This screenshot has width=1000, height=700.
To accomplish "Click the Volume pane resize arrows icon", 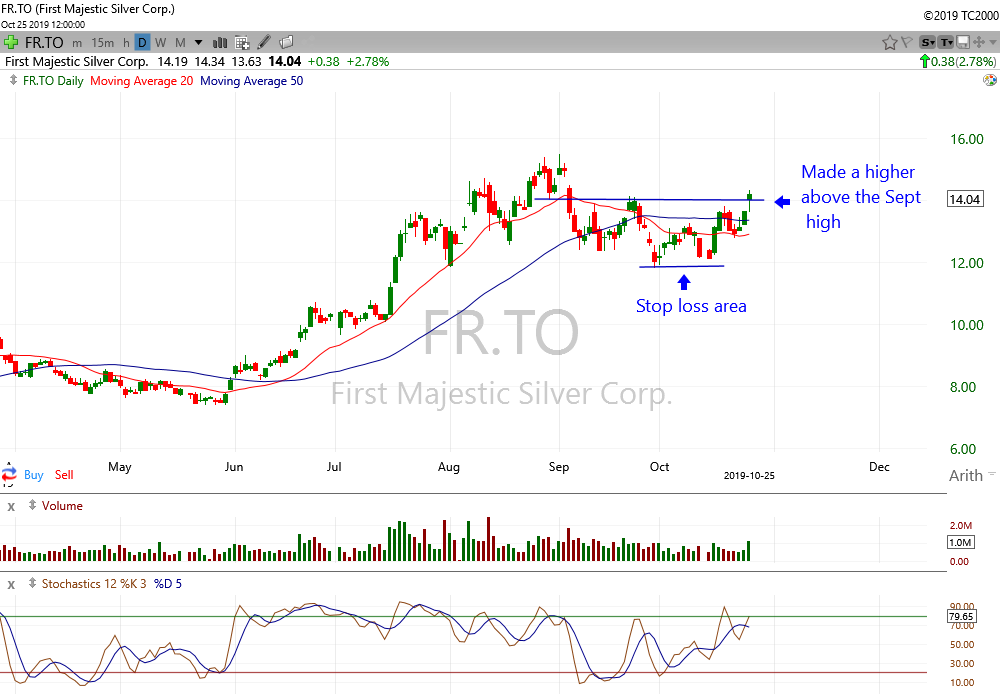I will tap(32, 505).
